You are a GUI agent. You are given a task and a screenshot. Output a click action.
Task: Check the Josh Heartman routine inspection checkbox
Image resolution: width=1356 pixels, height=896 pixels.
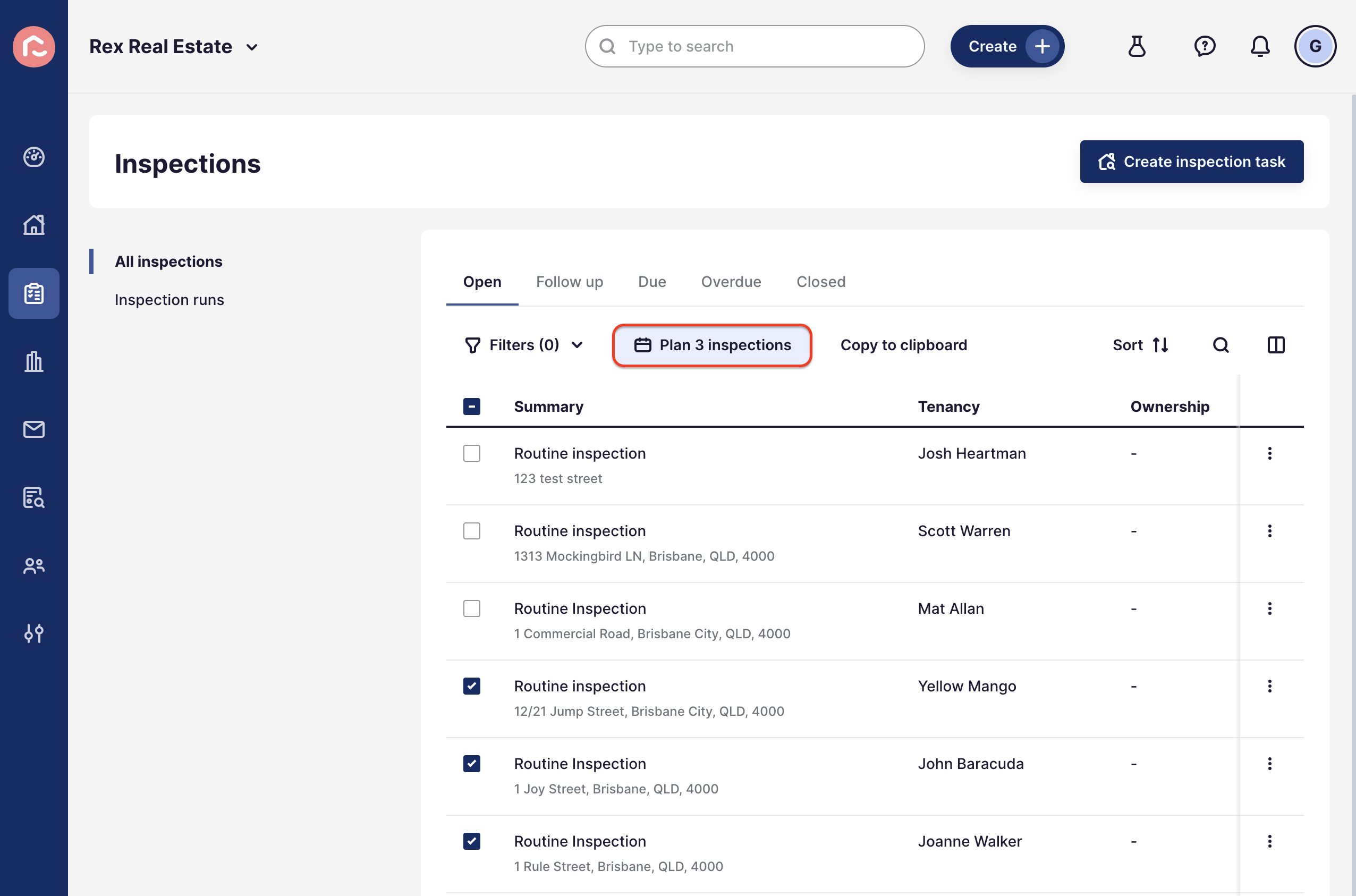[x=472, y=453]
